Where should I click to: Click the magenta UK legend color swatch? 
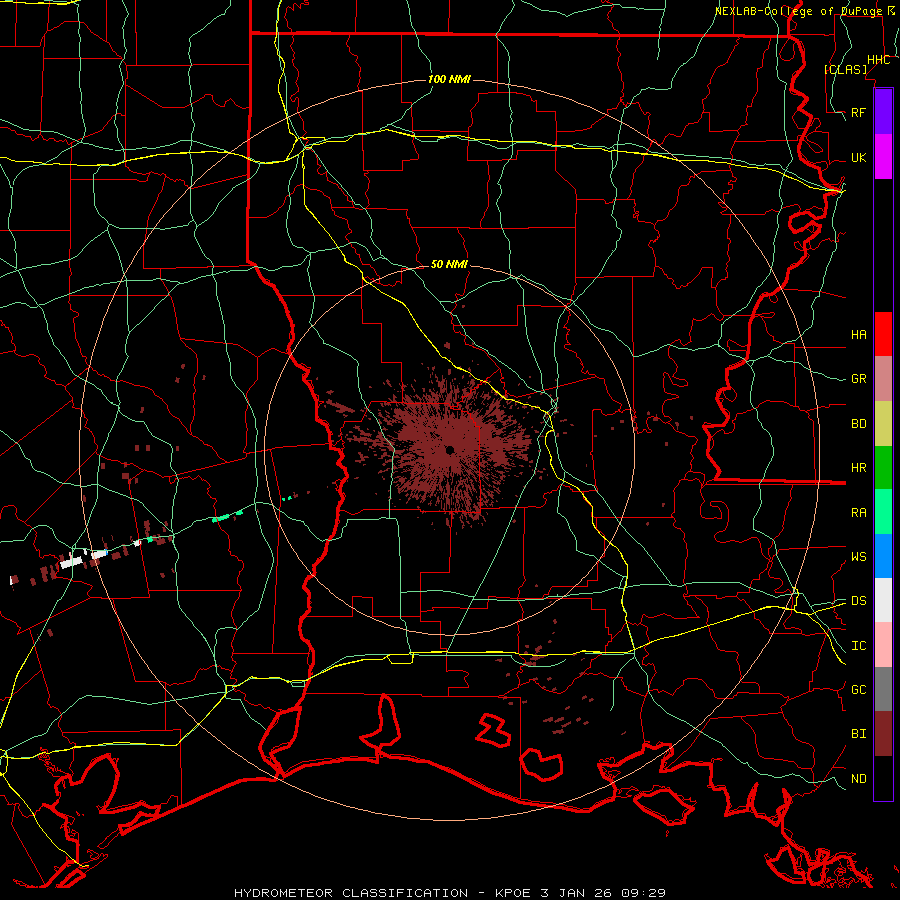pos(883,157)
